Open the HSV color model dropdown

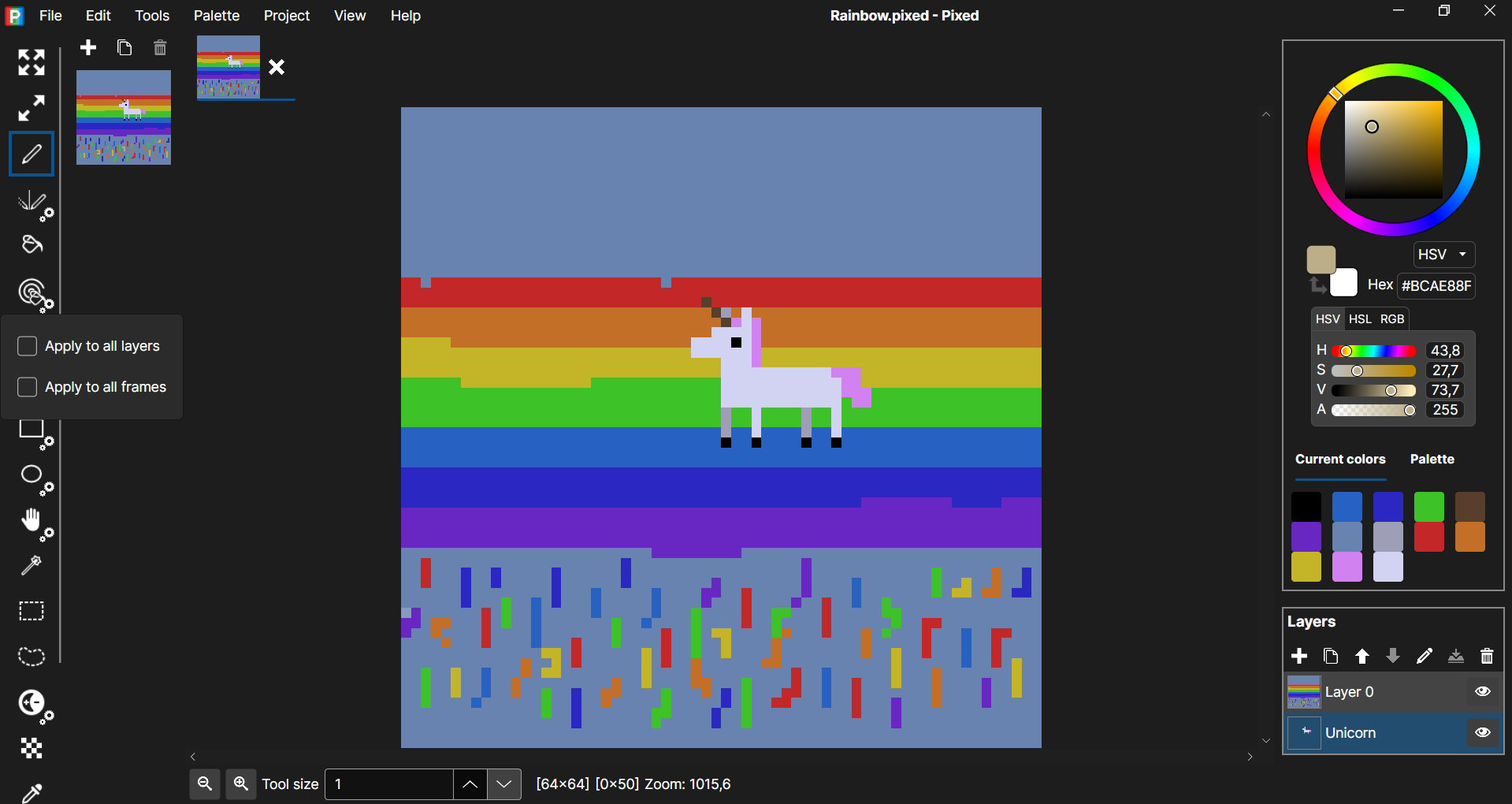1443,255
